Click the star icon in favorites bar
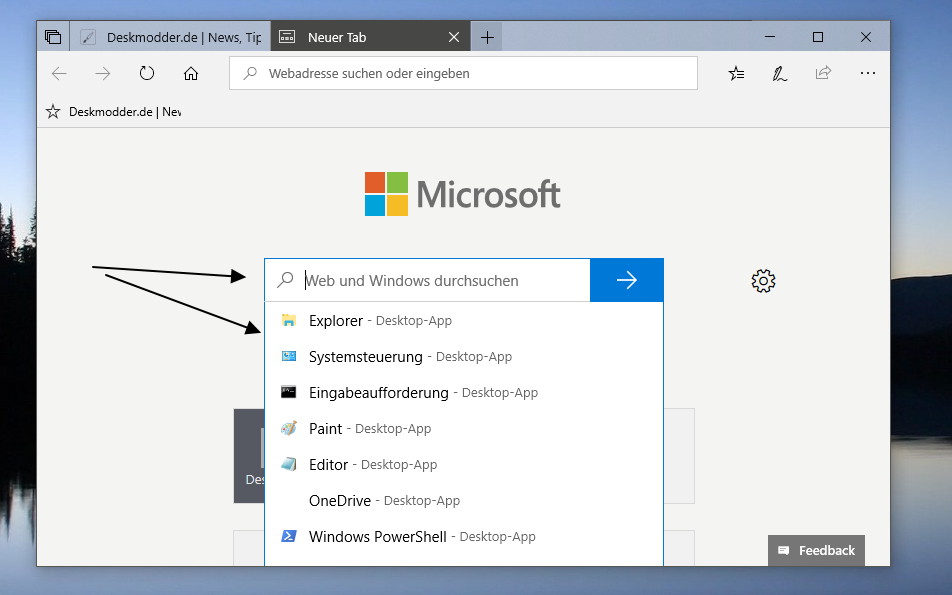The image size is (952, 595). point(53,112)
